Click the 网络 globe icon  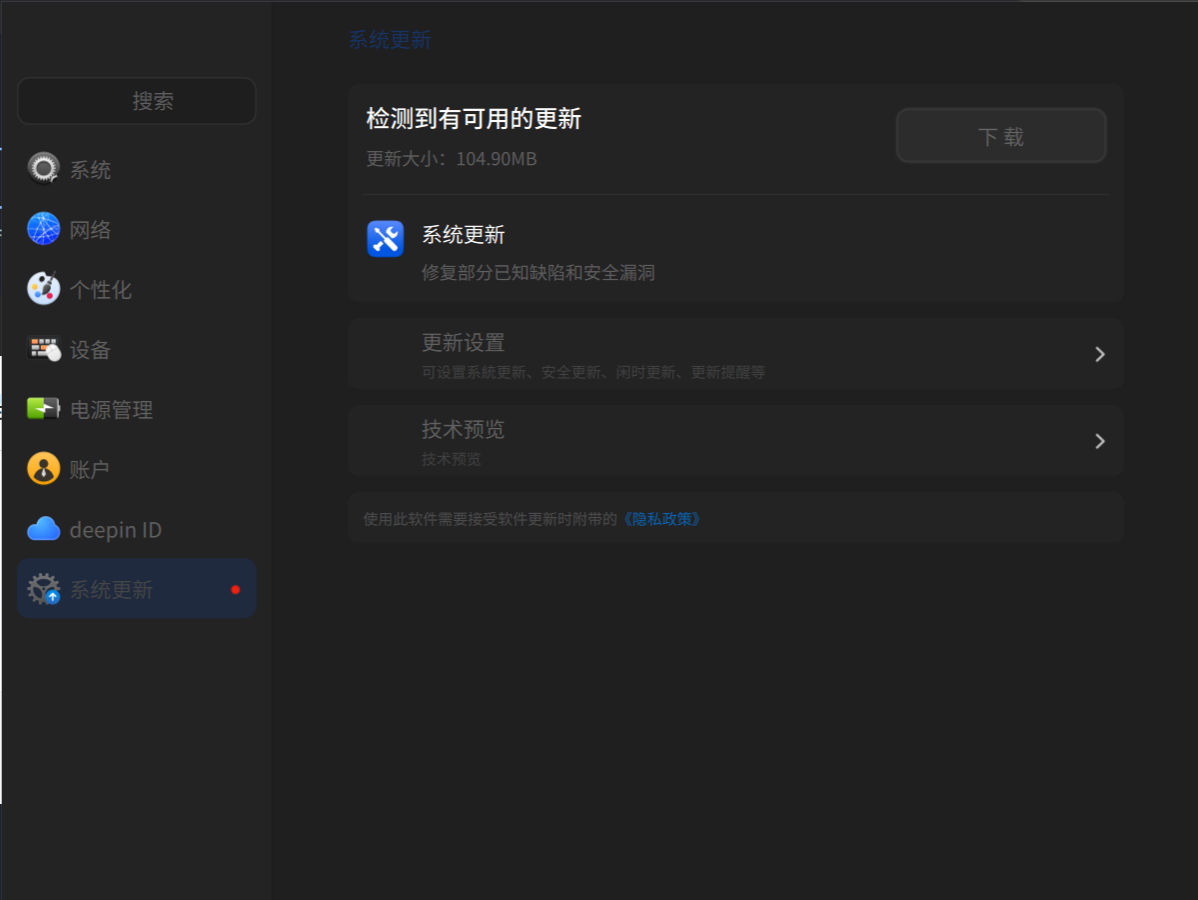tap(44, 228)
